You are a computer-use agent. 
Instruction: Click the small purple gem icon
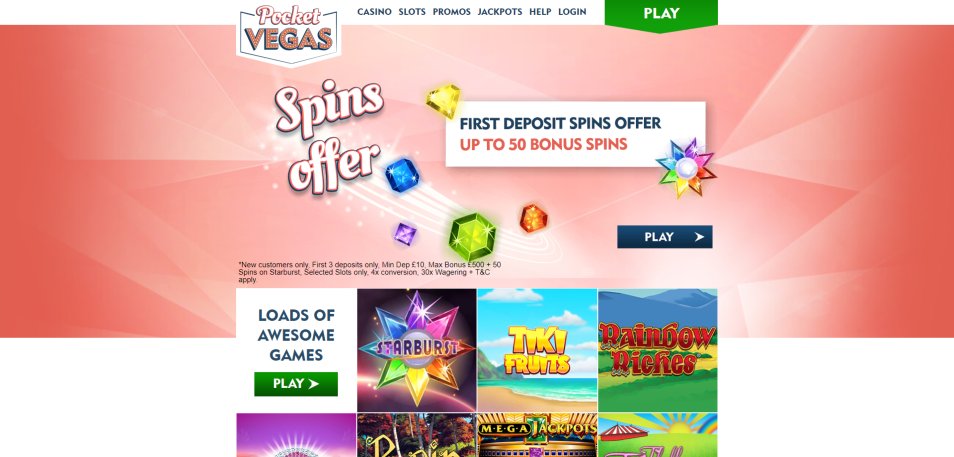point(405,234)
